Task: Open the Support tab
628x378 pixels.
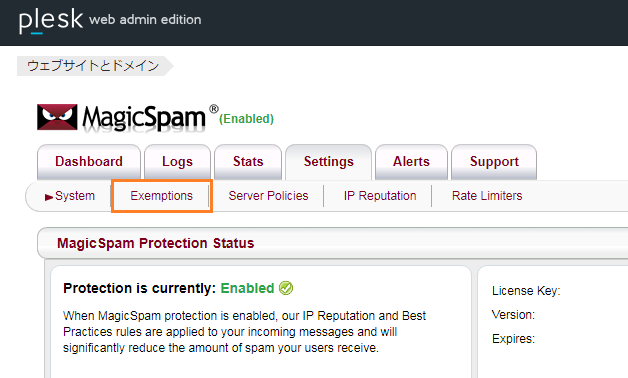Action: click(494, 161)
